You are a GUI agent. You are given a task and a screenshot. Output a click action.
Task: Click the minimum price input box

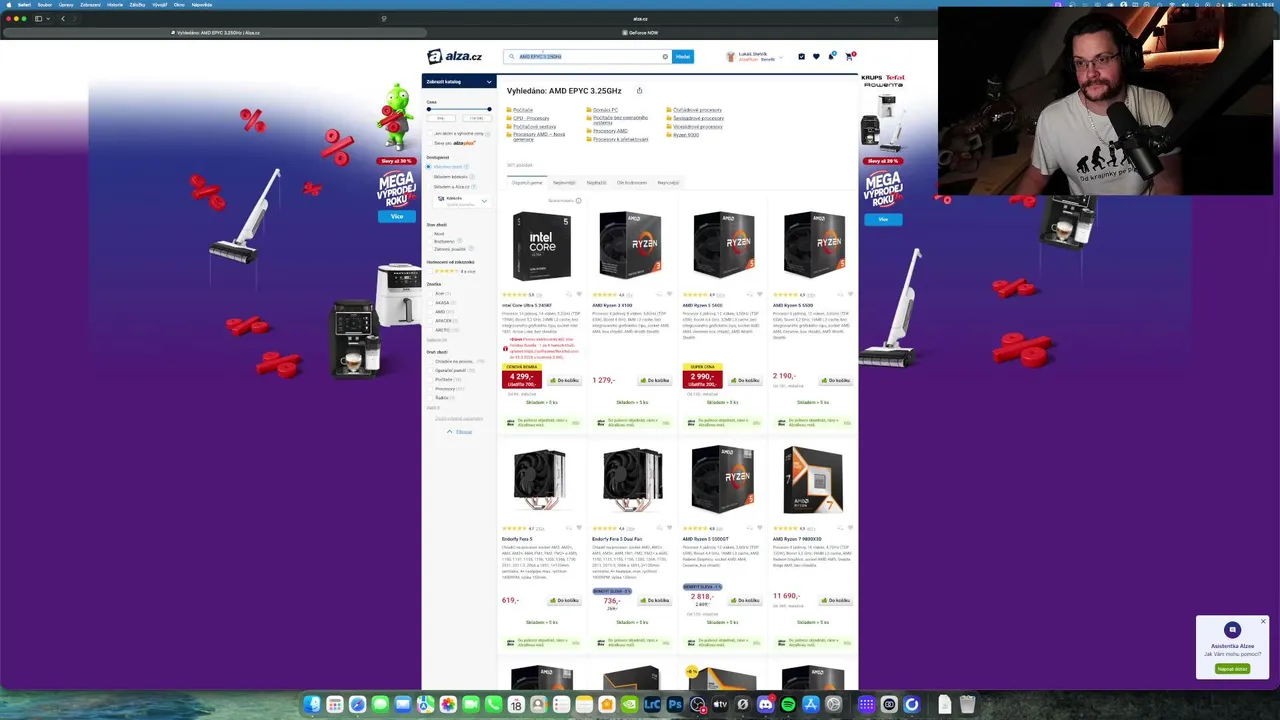[x=441, y=118]
